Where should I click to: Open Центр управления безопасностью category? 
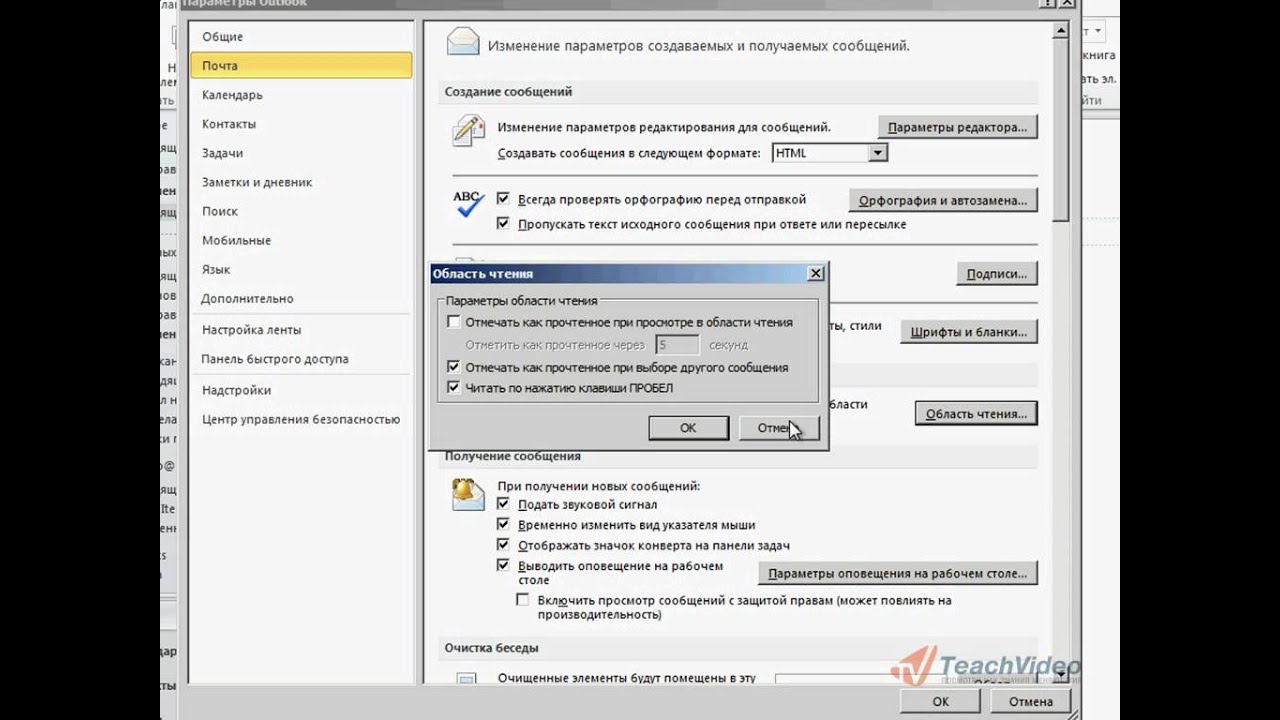click(300, 419)
